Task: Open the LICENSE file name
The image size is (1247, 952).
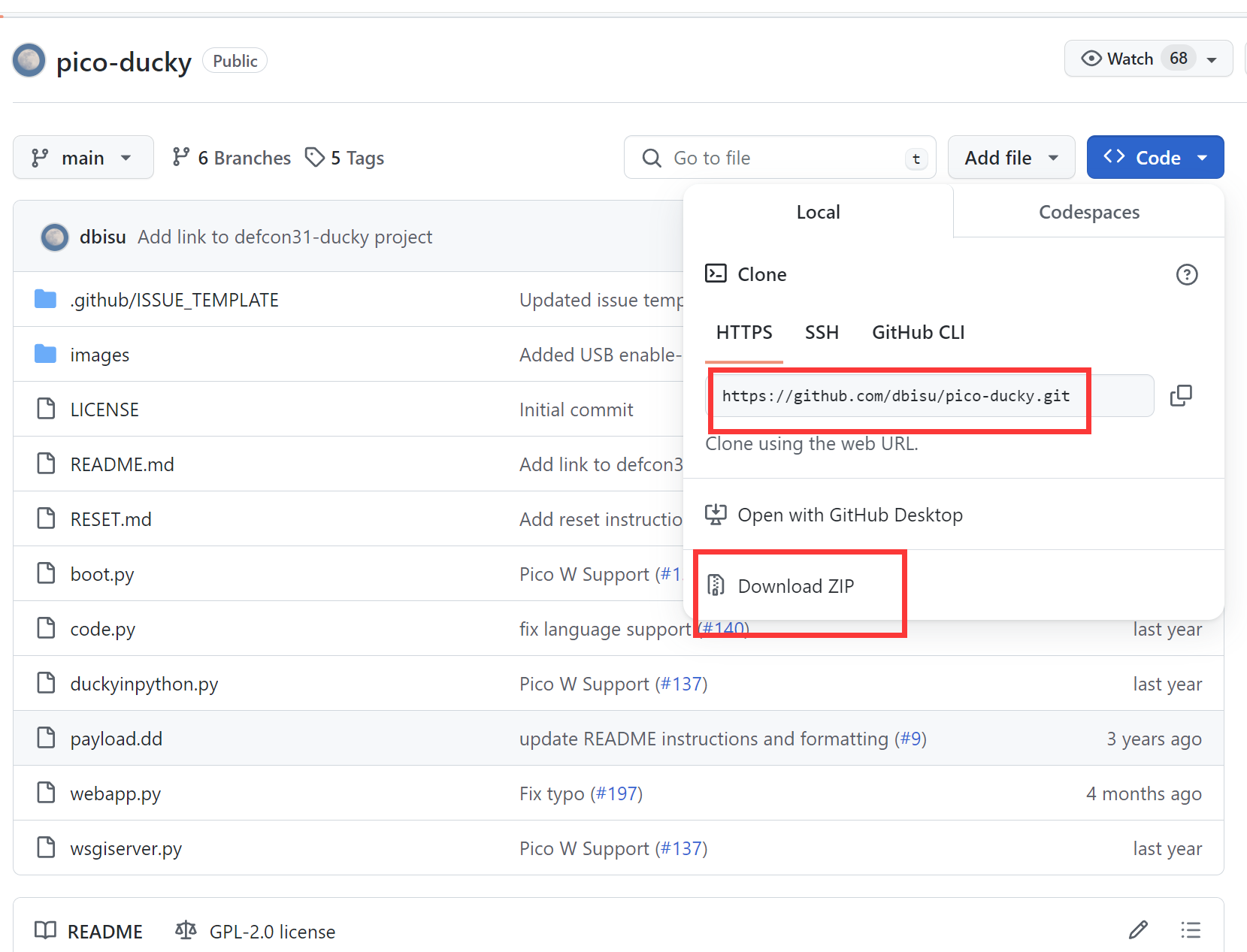Action: click(104, 410)
